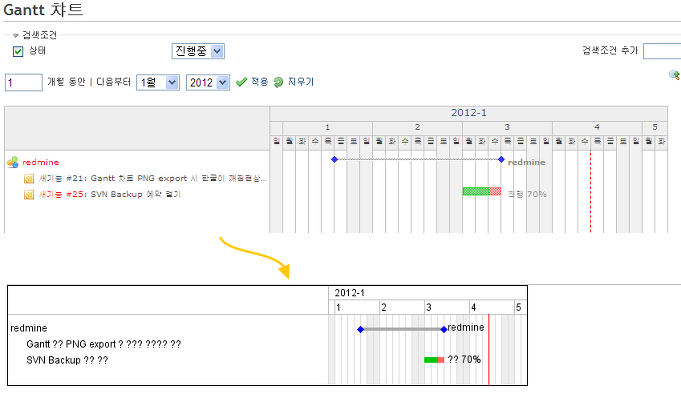
Task: Click exported PNG 'SVN Backup ?? ??' text
Action: (67, 360)
